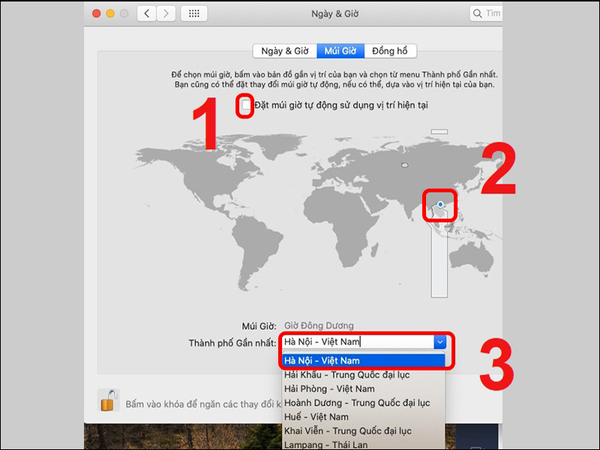Click the blue location dot on map
This screenshot has height=450, width=600.
point(441,202)
